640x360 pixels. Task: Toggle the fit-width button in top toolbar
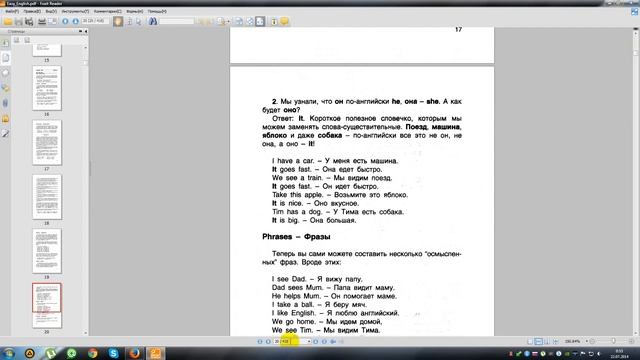[260, 21]
